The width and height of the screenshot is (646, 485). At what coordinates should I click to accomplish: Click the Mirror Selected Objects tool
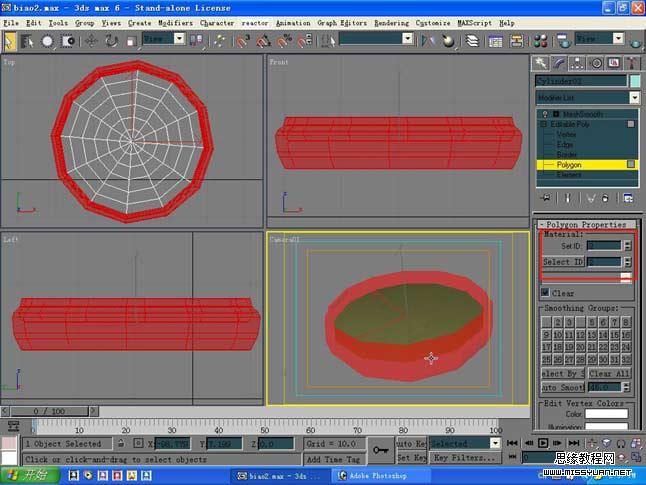[x=428, y=41]
